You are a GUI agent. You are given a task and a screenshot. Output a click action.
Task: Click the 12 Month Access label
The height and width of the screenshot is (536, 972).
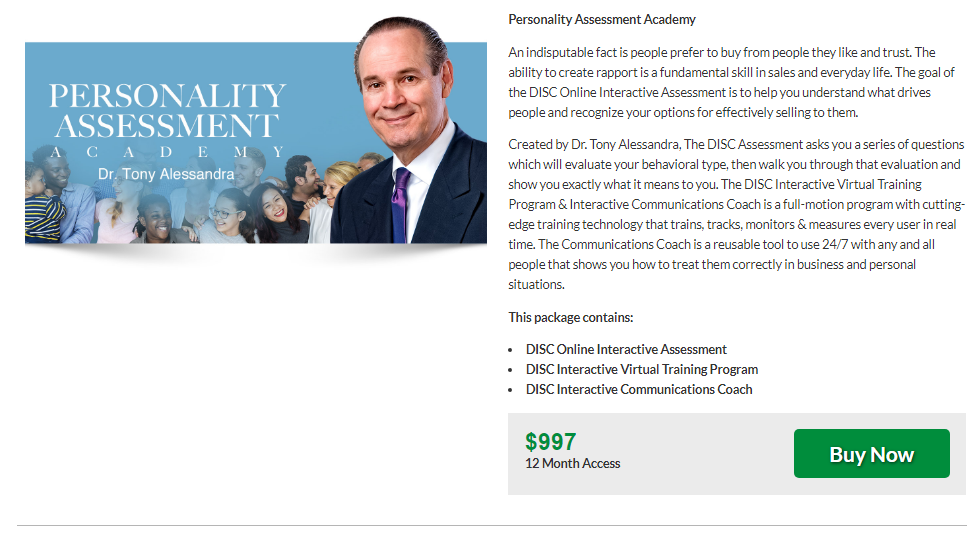572,464
